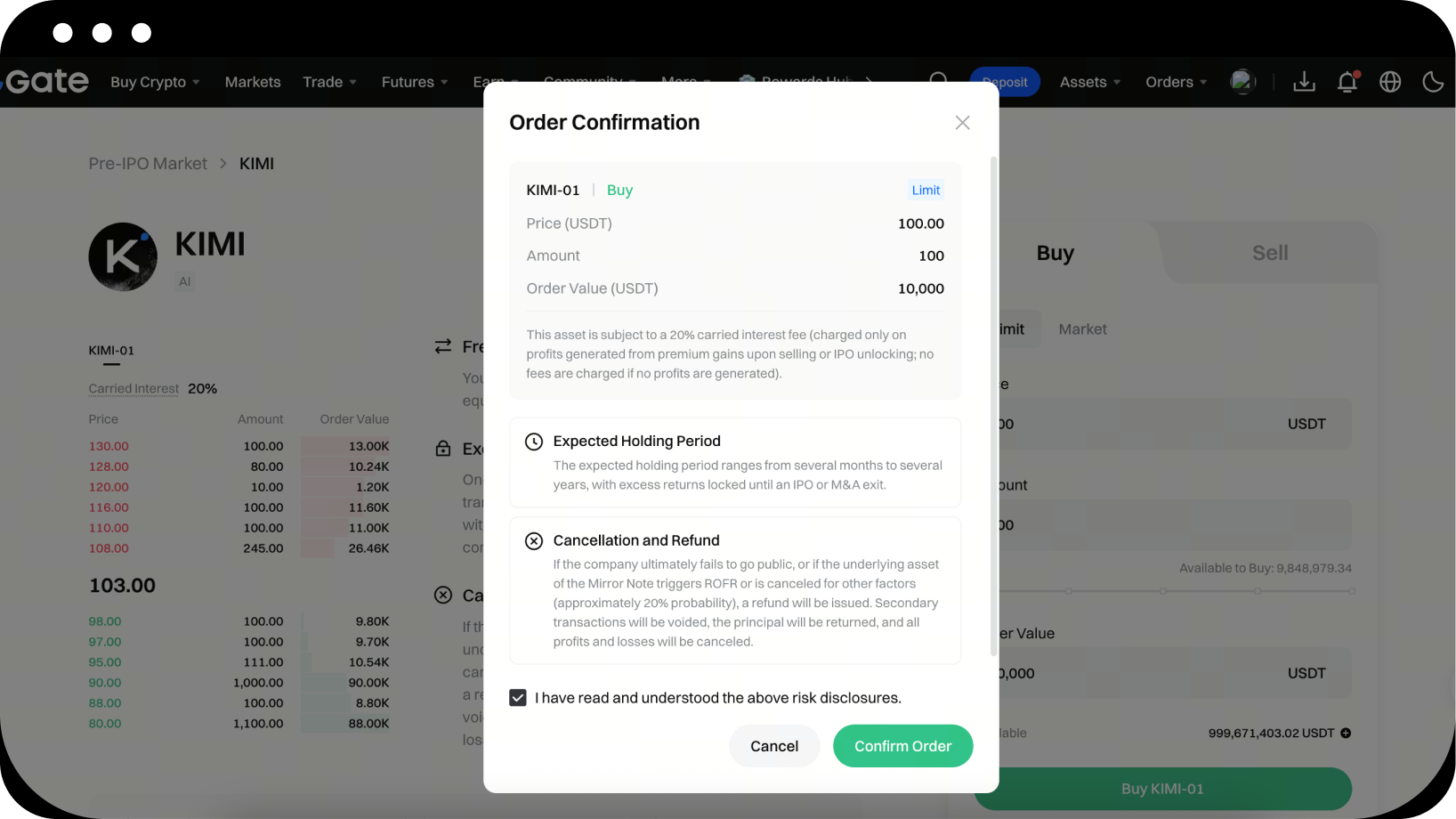Uncheck the risk disclosures checkbox
The width and height of the screenshot is (1456, 819).
click(x=518, y=698)
